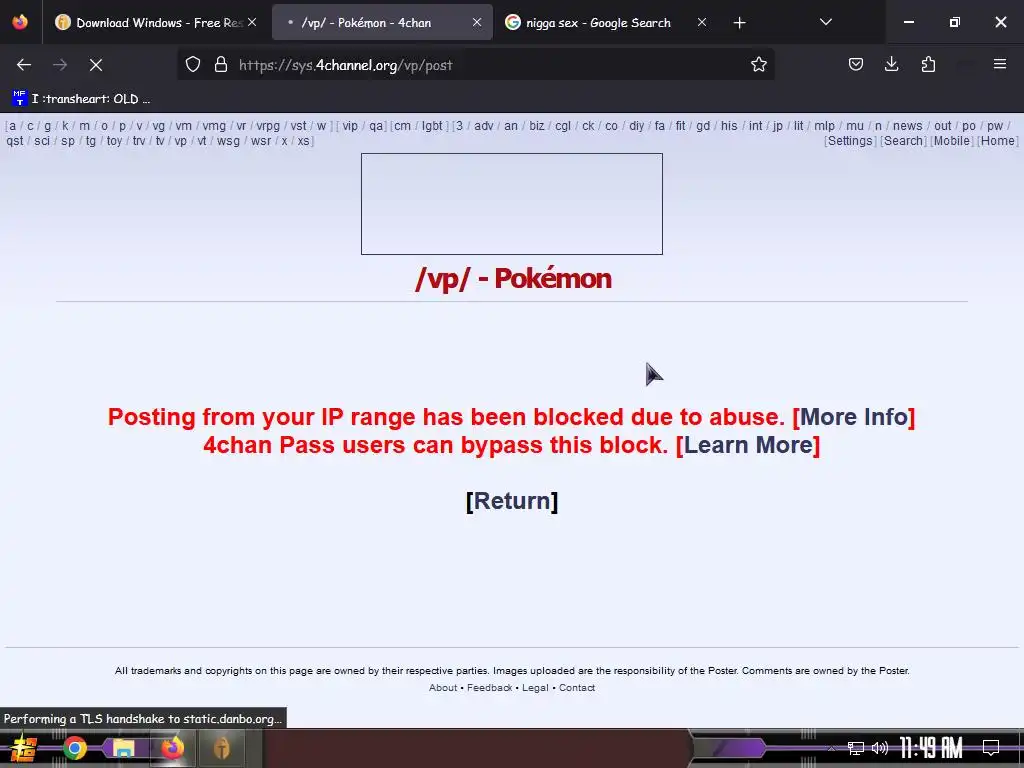Go to the his board link
1024x768 pixels.
tap(729, 126)
